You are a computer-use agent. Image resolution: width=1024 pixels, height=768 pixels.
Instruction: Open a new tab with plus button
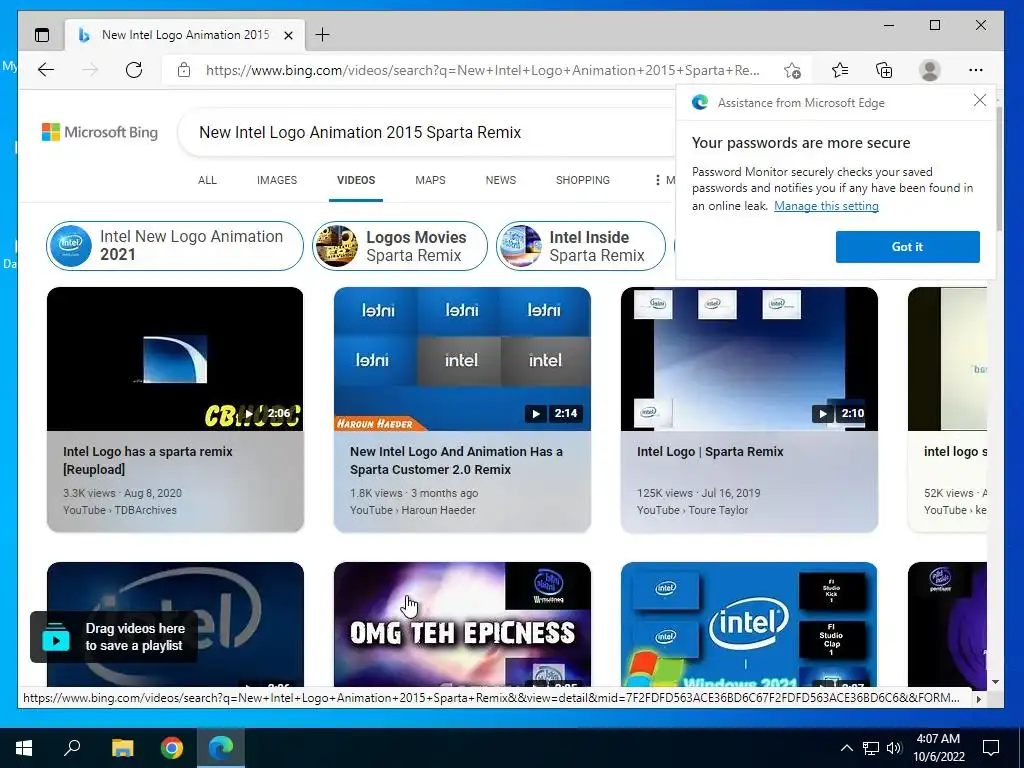click(323, 35)
